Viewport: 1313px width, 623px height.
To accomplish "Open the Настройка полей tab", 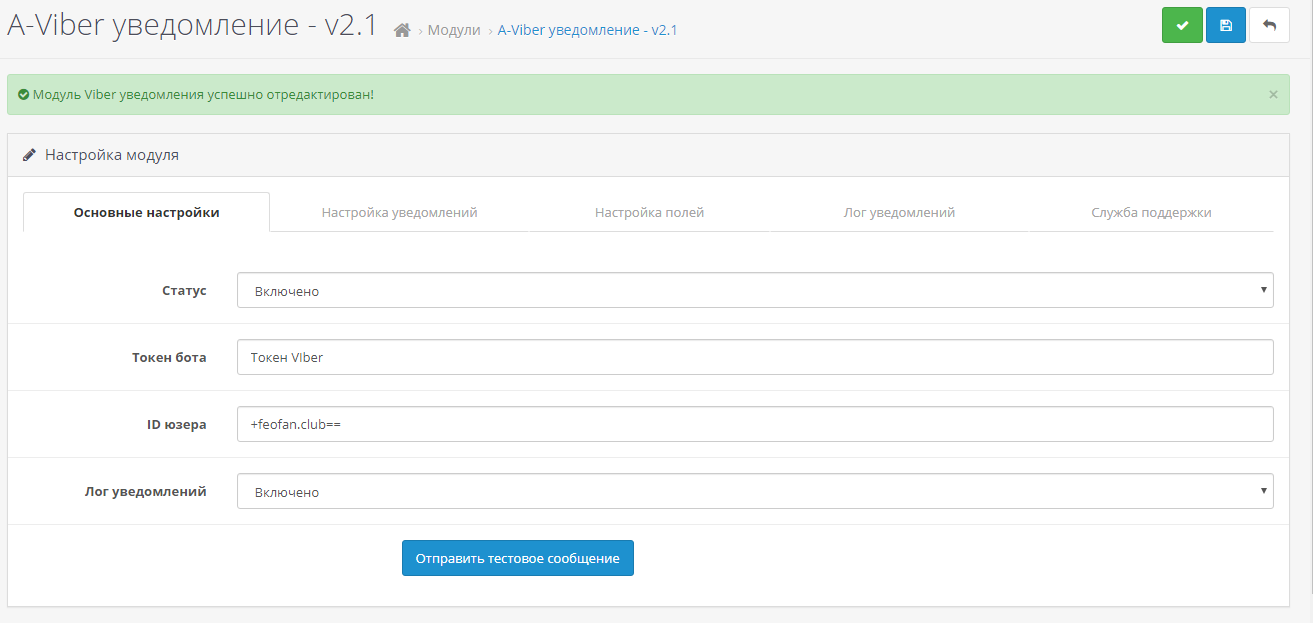I will pyautogui.click(x=649, y=212).
